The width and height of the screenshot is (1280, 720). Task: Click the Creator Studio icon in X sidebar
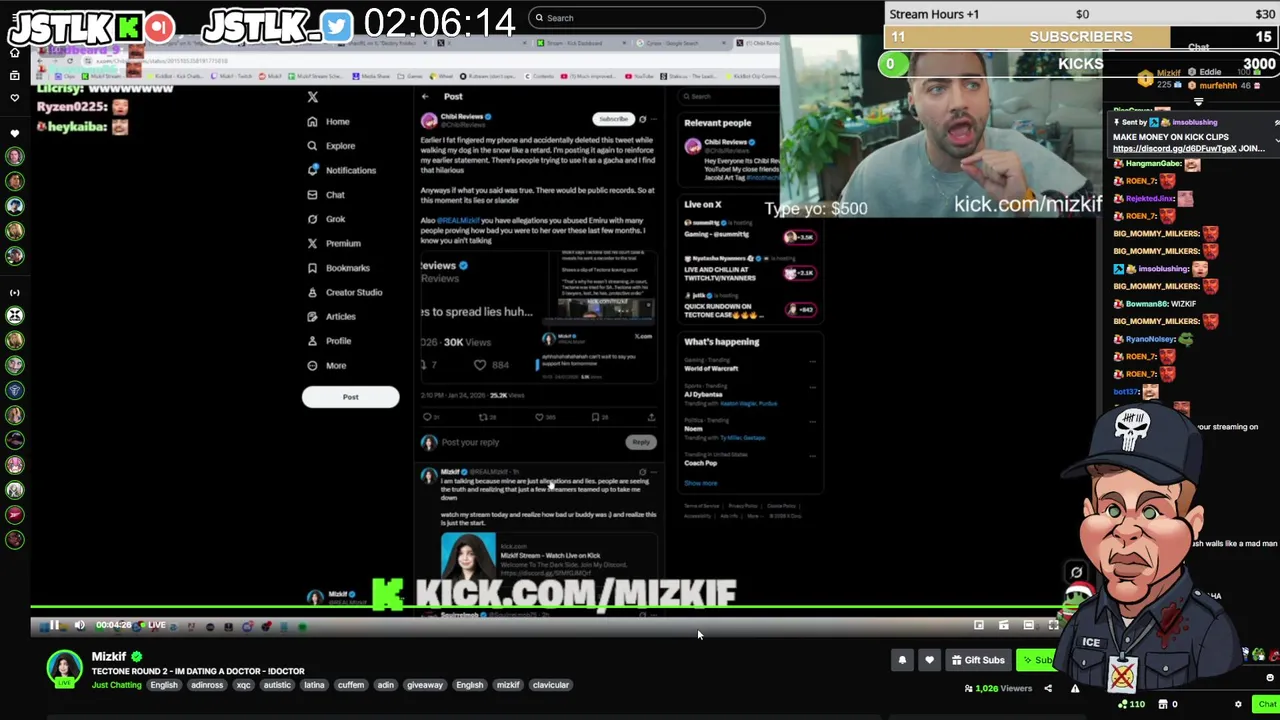pos(313,292)
